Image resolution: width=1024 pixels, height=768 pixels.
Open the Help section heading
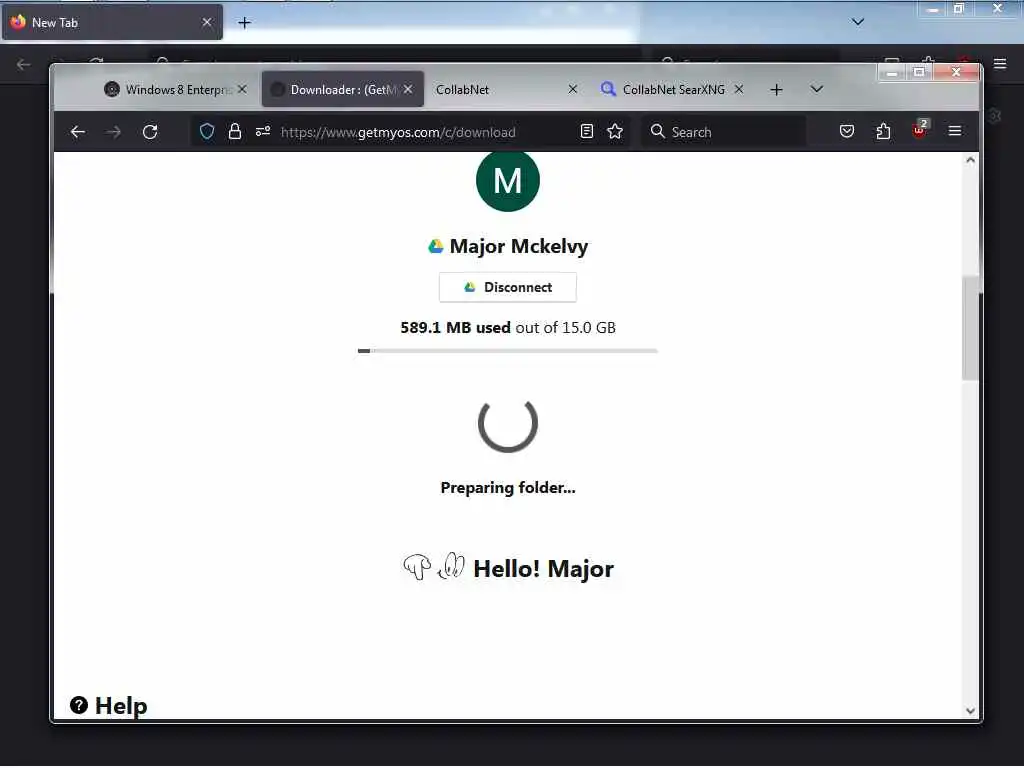(x=121, y=706)
